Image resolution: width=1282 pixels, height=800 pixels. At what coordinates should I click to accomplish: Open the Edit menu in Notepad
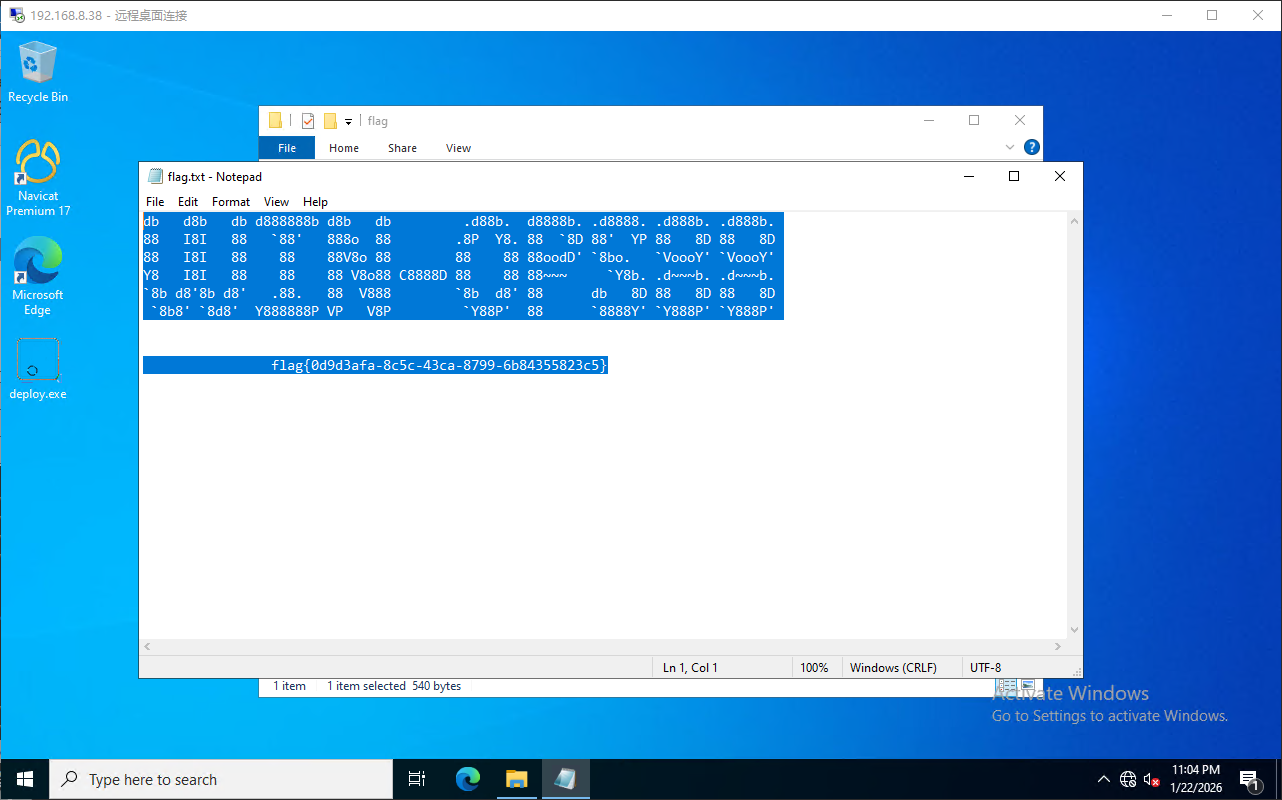coord(188,202)
